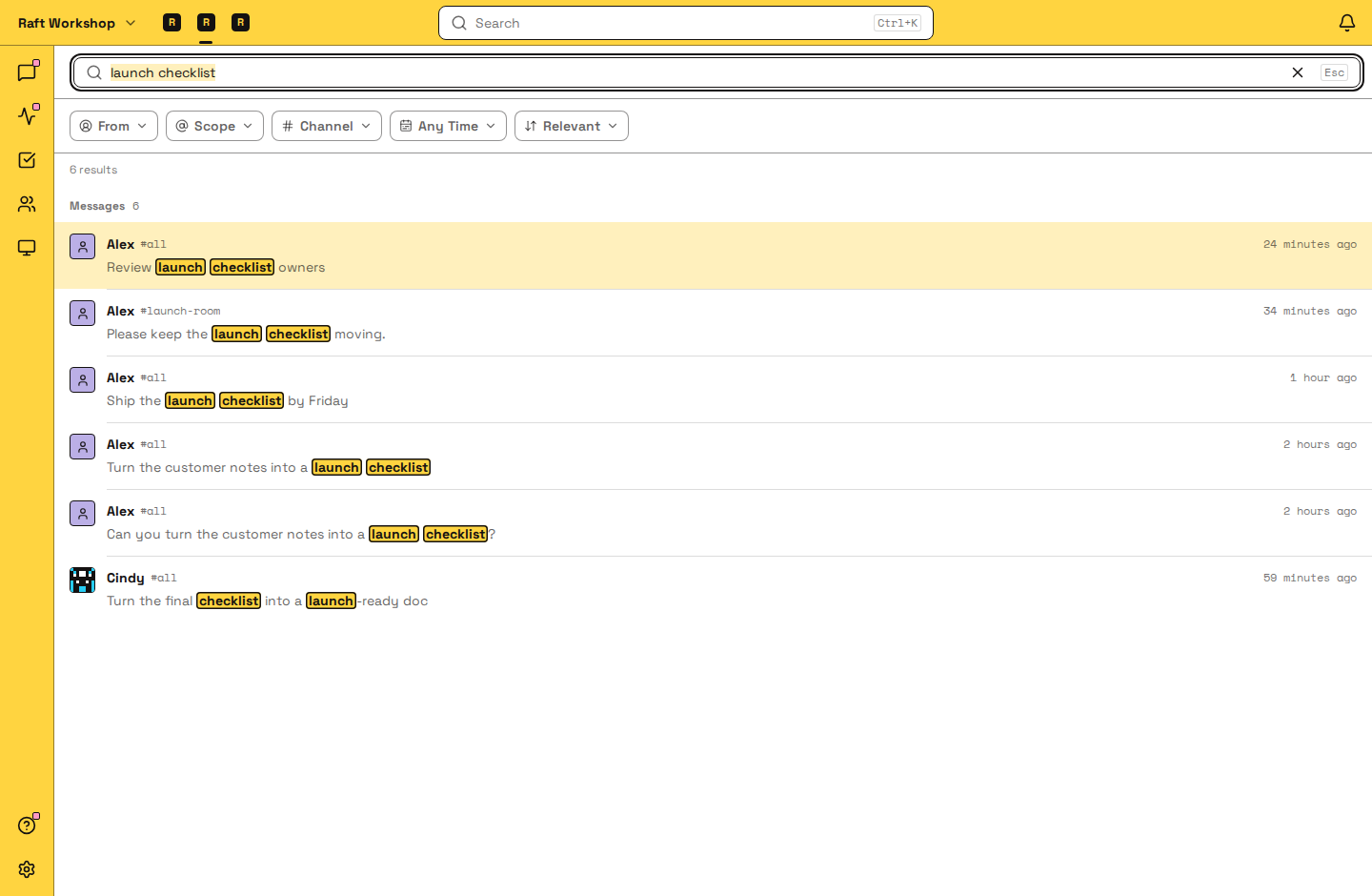Open the "Ship the launch checklist by Friday" message

pos(713,390)
